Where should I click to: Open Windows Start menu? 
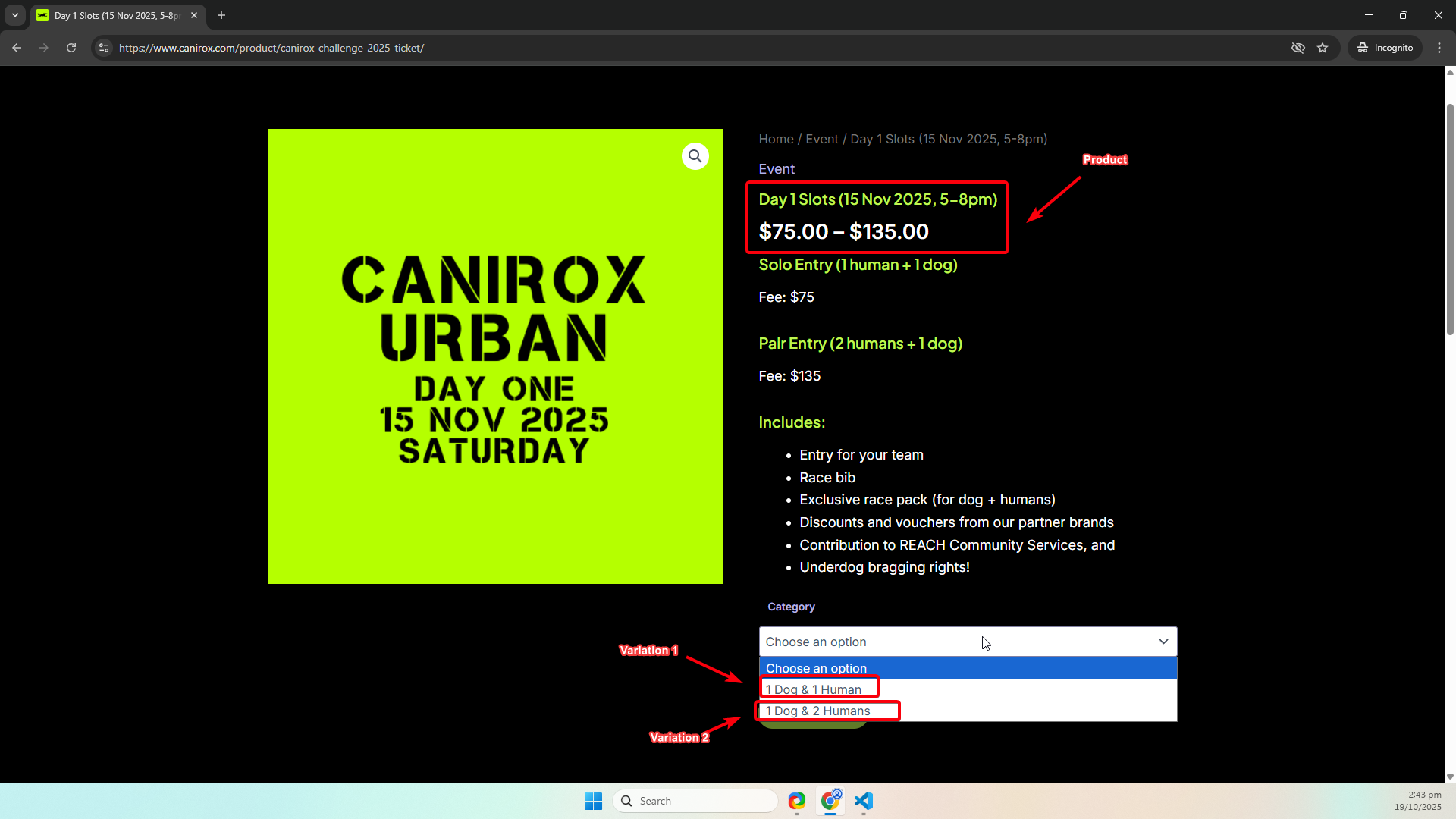pyautogui.click(x=593, y=801)
